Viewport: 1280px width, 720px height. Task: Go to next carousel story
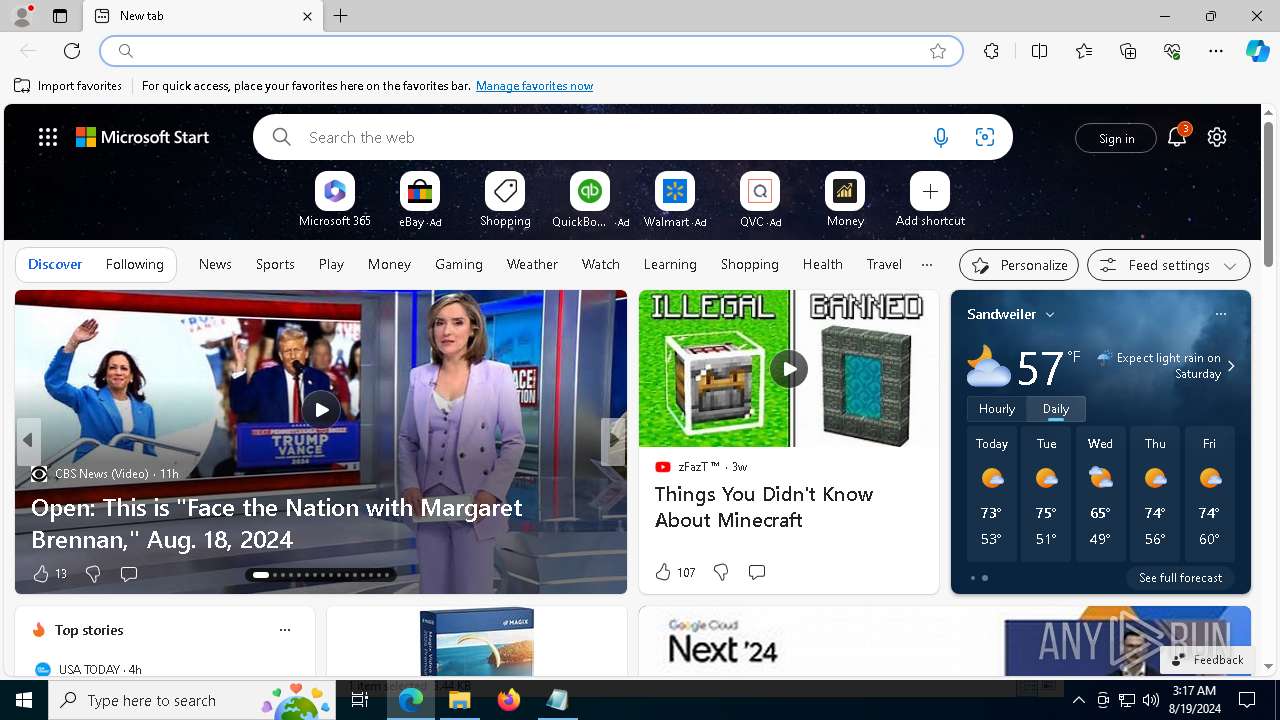click(x=614, y=440)
